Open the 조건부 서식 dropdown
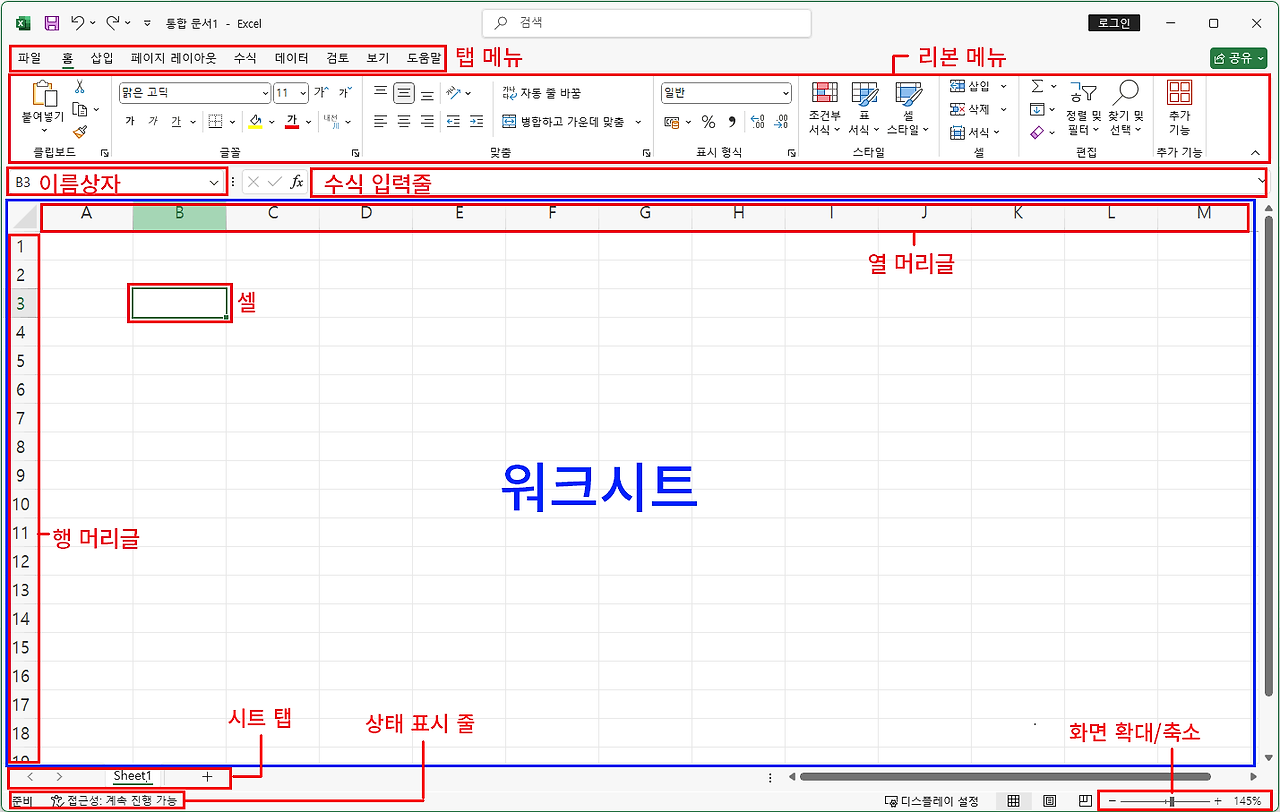This screenshot has width=1280, height=812. pos(825,110)
